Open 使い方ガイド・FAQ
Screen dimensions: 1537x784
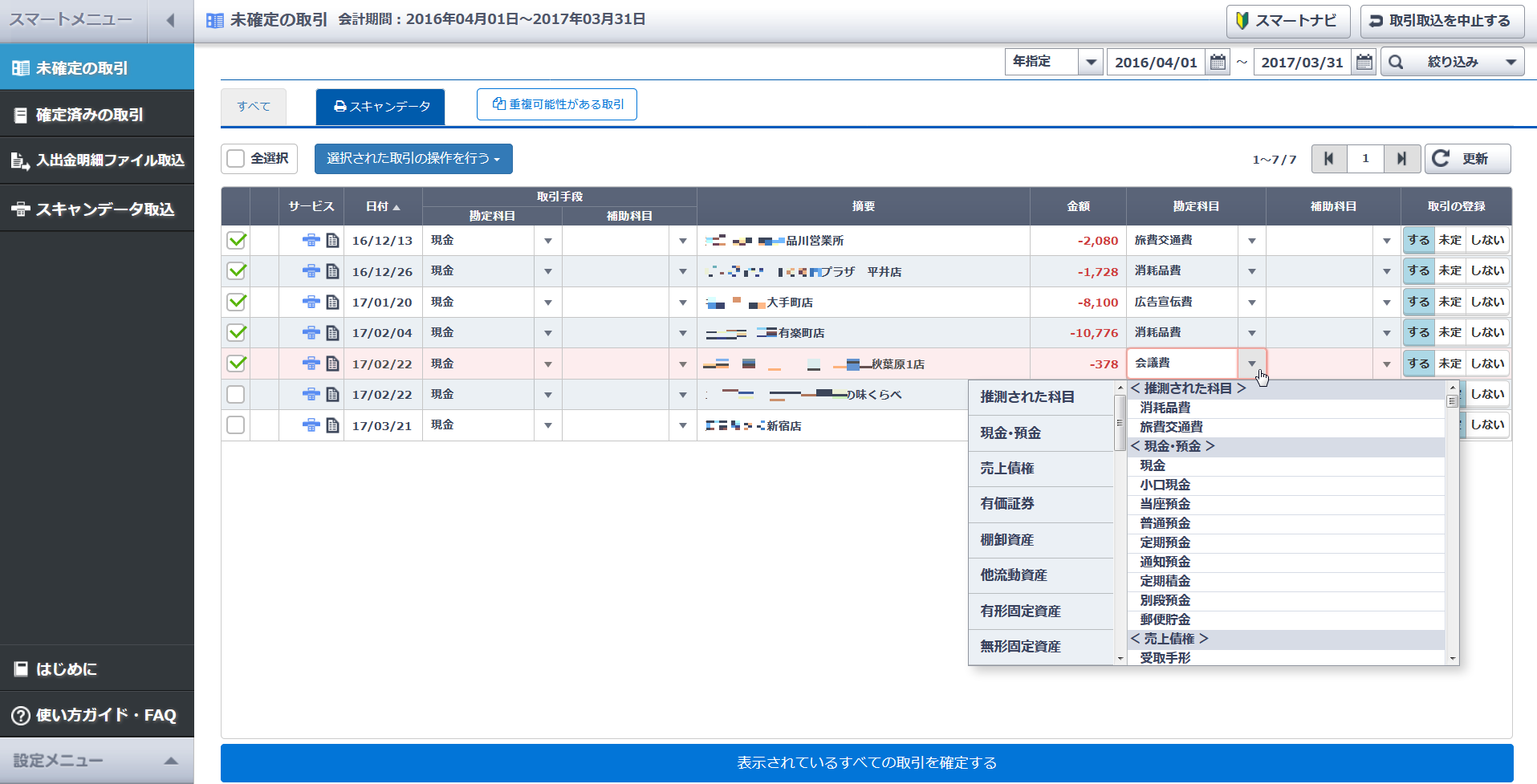tap(96, 715)
